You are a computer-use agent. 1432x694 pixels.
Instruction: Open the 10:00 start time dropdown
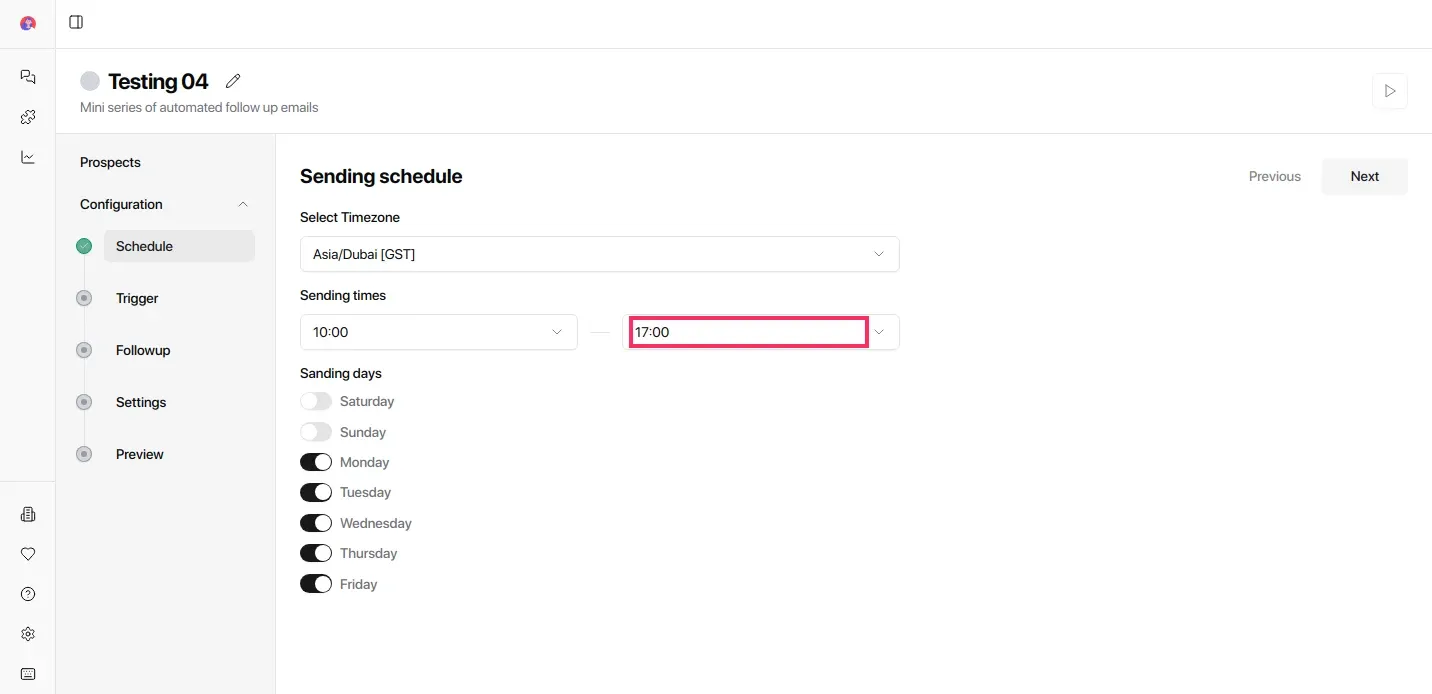[438, 332]
